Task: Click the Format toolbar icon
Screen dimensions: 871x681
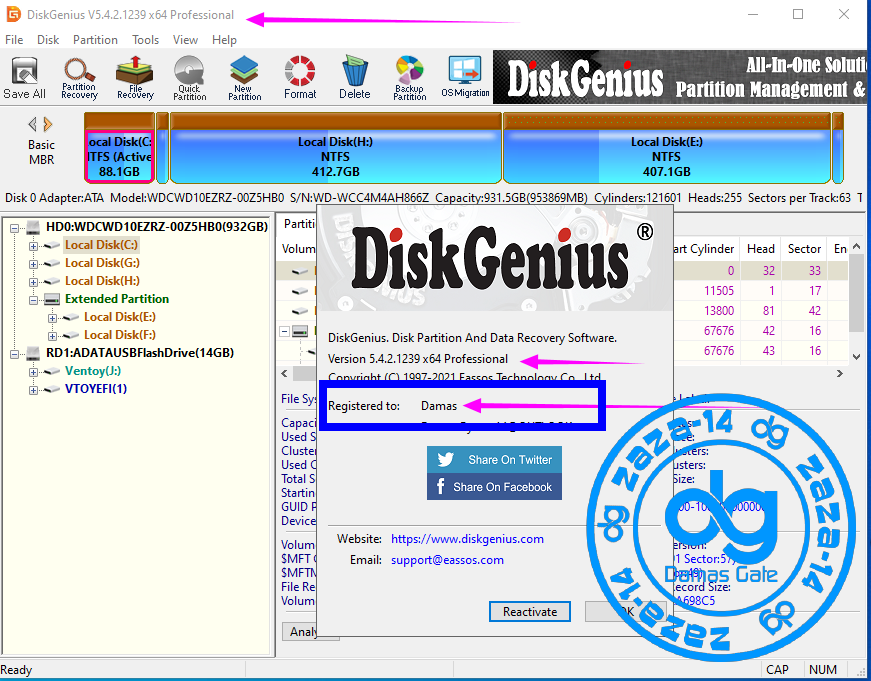Action: 300,78
